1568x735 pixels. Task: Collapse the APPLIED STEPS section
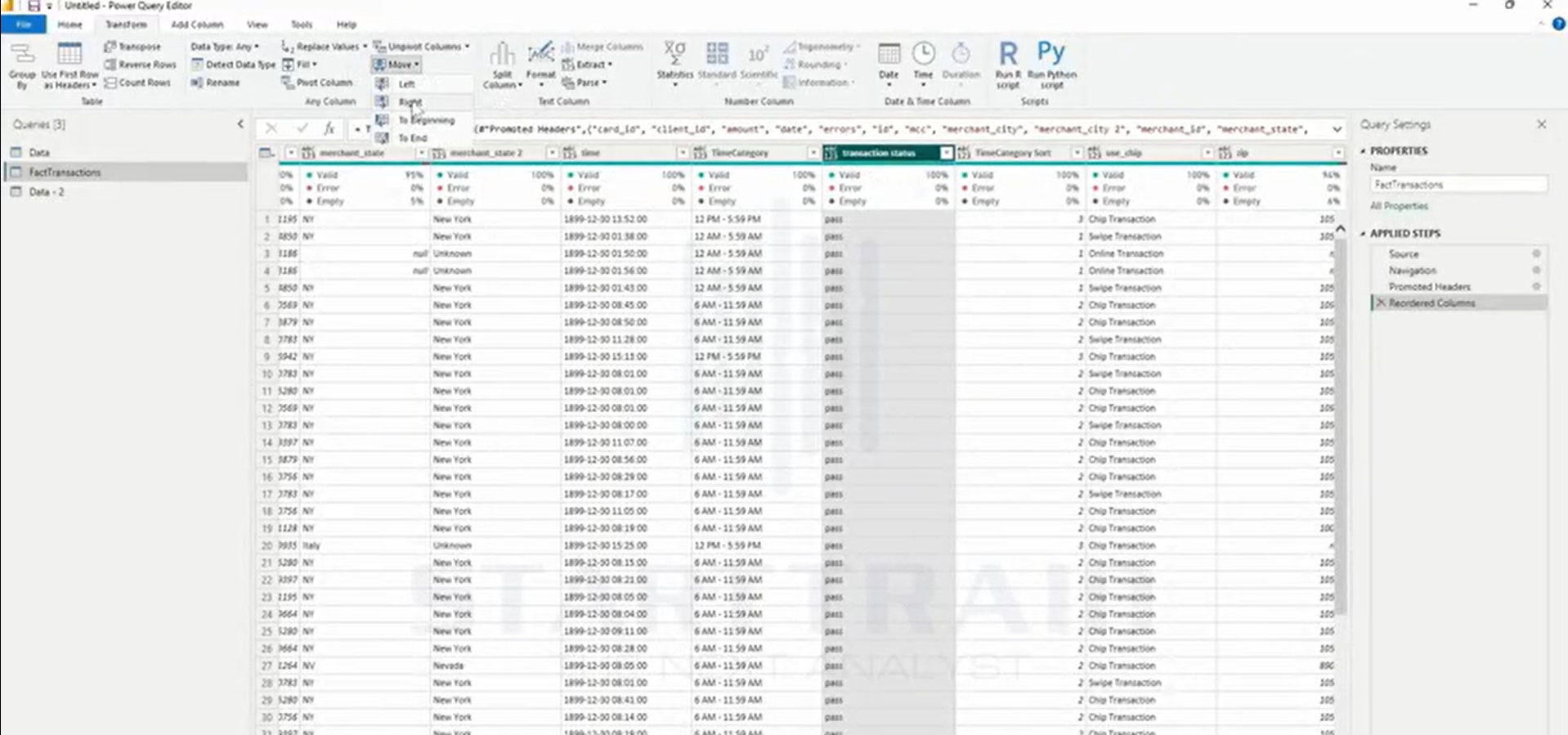[1363, 234]
